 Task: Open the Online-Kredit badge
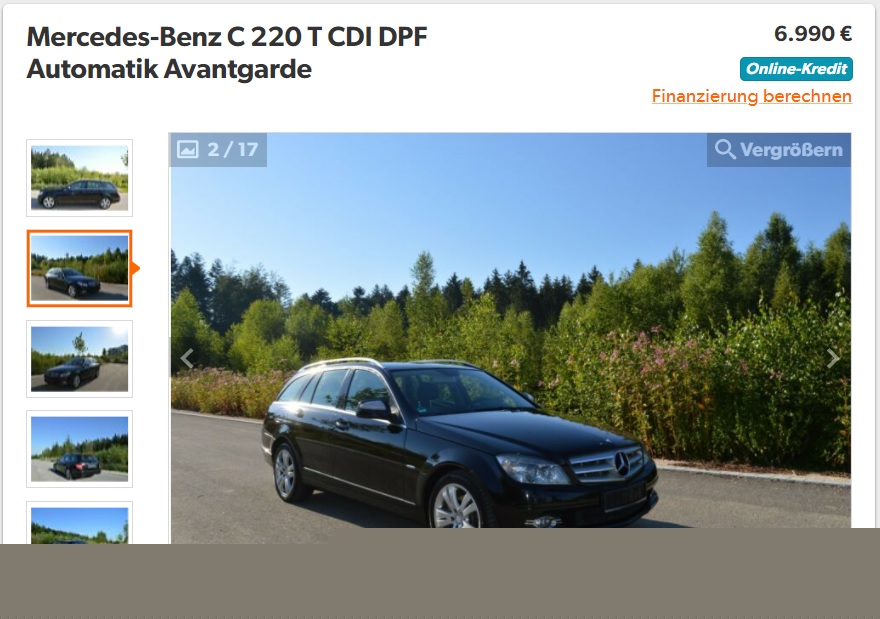[796, 69]
